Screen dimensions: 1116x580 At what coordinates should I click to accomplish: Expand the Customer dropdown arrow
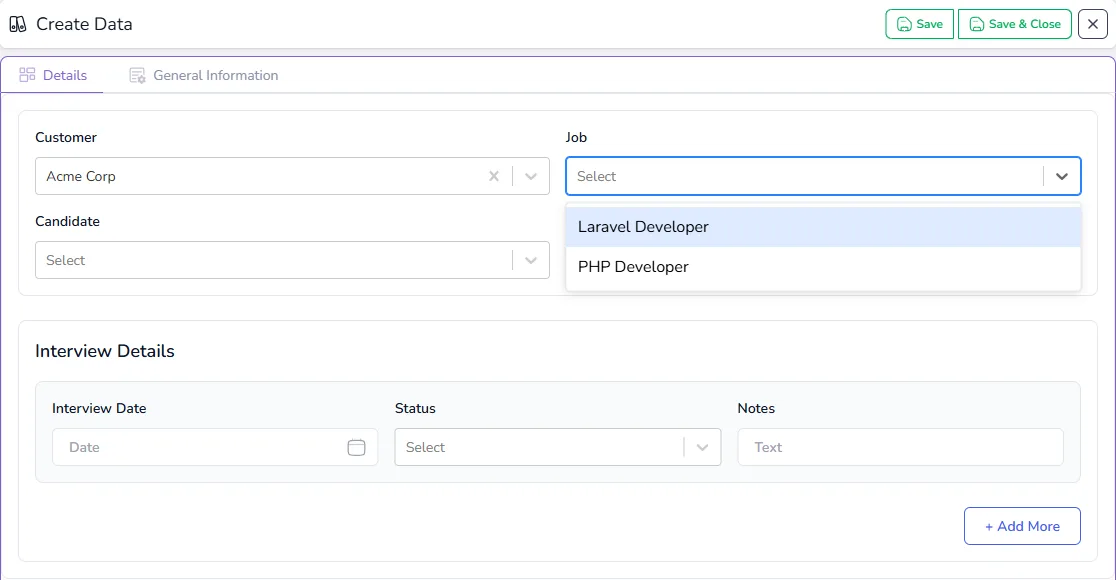pos(531,176)
